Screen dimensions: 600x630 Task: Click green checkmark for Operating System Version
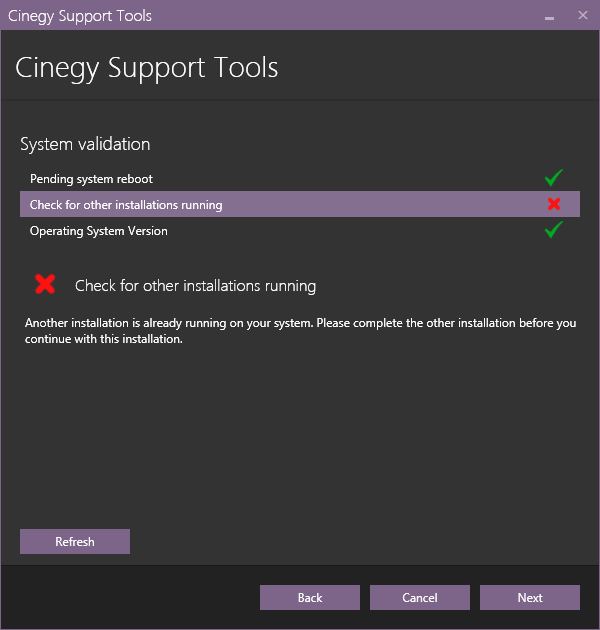point(553,230)
